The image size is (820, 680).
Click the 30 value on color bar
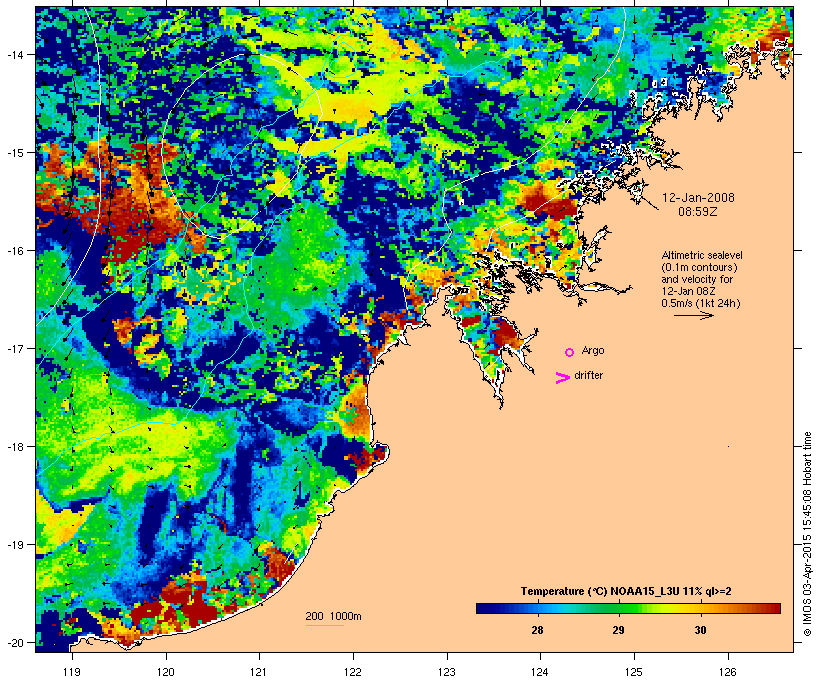700,630
